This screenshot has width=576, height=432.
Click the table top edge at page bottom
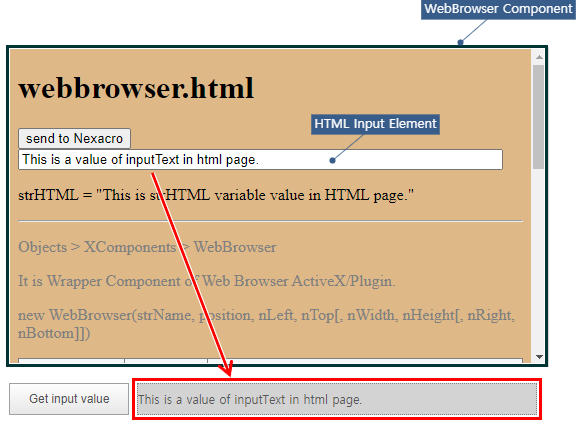pos(270,359)
